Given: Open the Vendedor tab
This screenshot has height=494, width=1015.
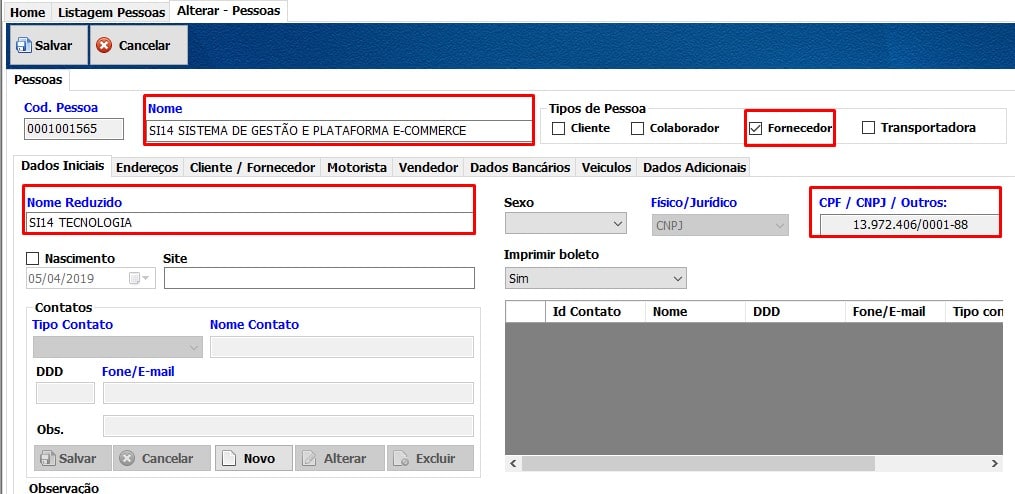Looking at the screenshot, I should click(429, 167).
